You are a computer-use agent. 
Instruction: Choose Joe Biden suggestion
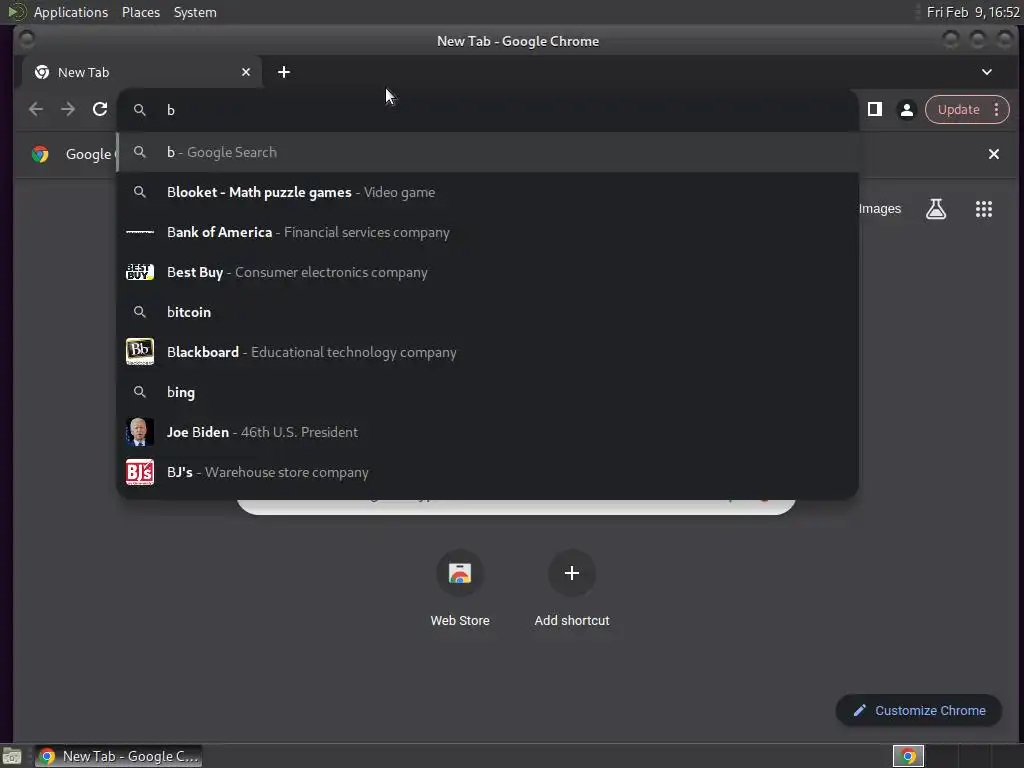(x=487, y=432)
